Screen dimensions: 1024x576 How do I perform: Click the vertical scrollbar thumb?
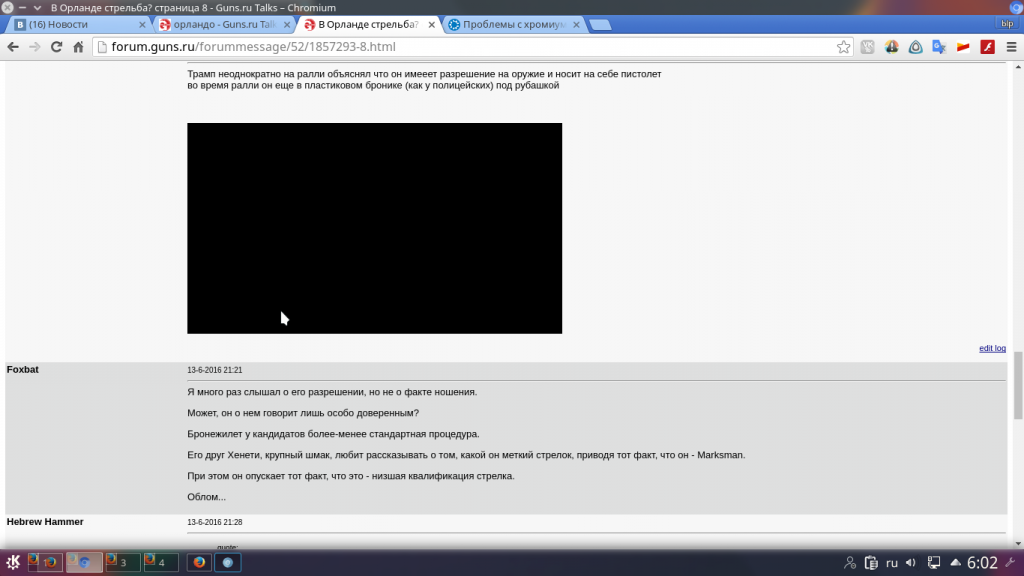pyautogui.click(x=1018, y=385)
